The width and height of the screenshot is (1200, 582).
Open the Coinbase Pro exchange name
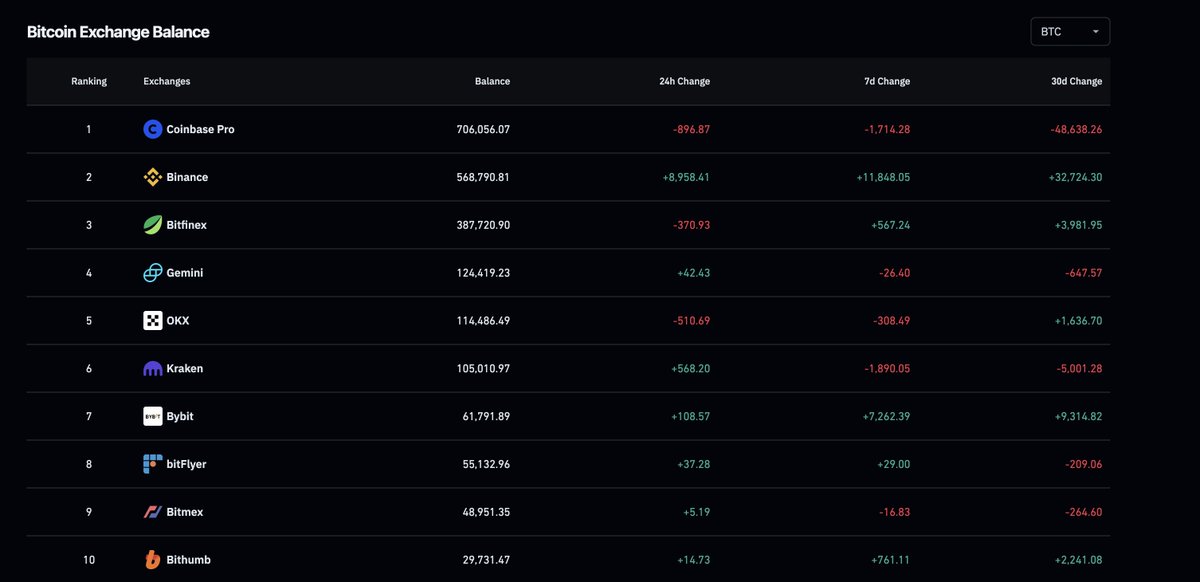201,129
